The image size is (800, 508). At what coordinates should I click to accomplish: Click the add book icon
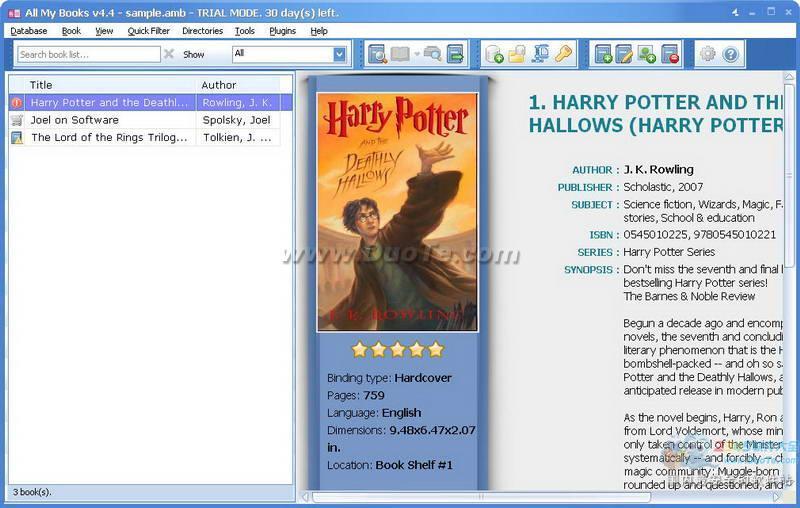pyautogui.click(x=603, y=54)
